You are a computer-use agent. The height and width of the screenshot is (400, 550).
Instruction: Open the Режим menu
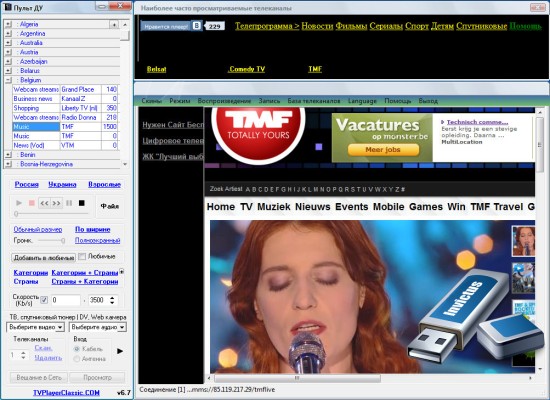(180, 101)
